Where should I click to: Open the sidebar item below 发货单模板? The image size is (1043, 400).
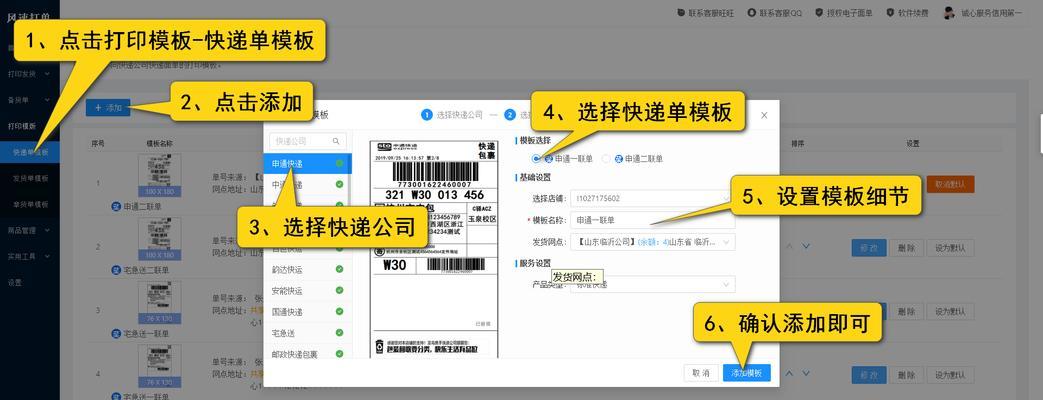(29, 204)
